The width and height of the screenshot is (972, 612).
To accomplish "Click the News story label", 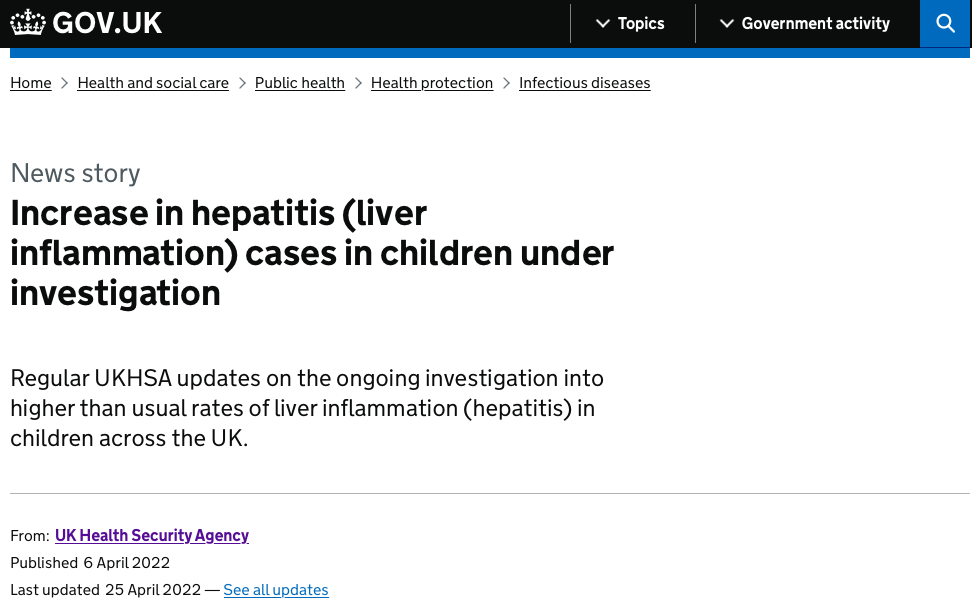I will pyautogui.click(x=75, y=173).
